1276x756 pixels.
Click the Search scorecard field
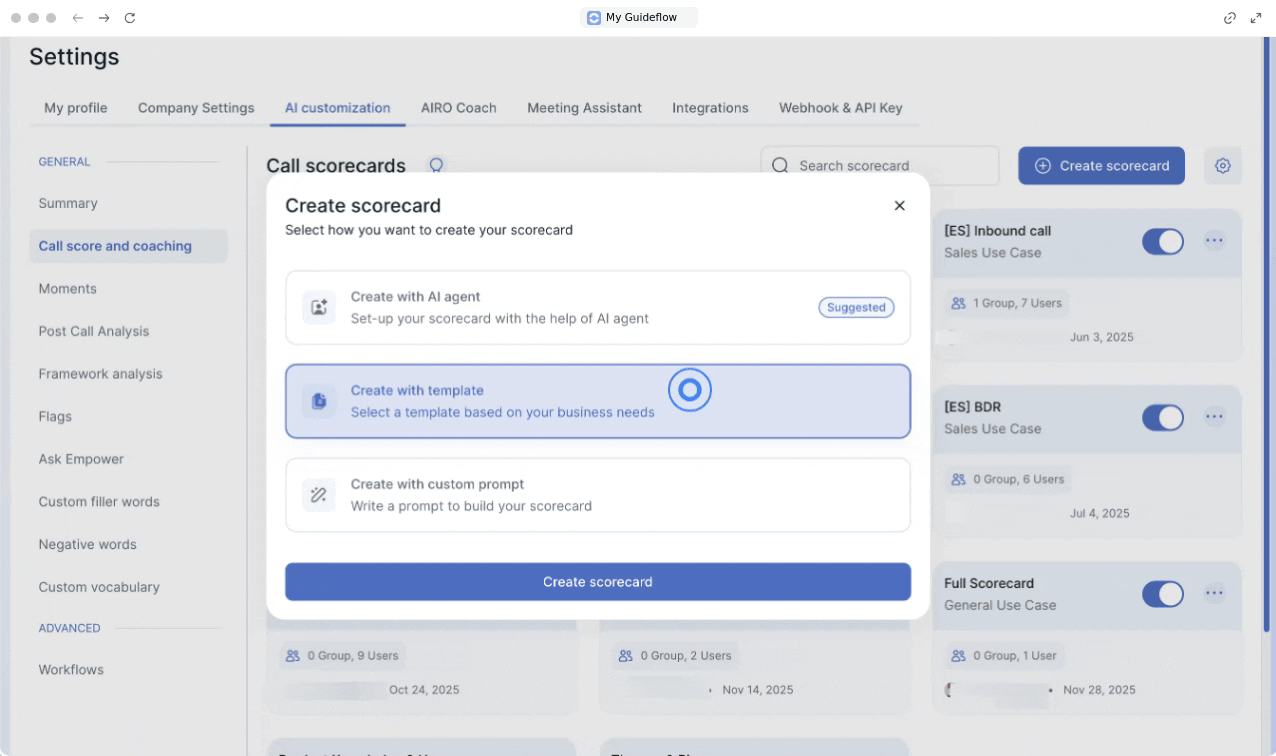click(890, 166)
